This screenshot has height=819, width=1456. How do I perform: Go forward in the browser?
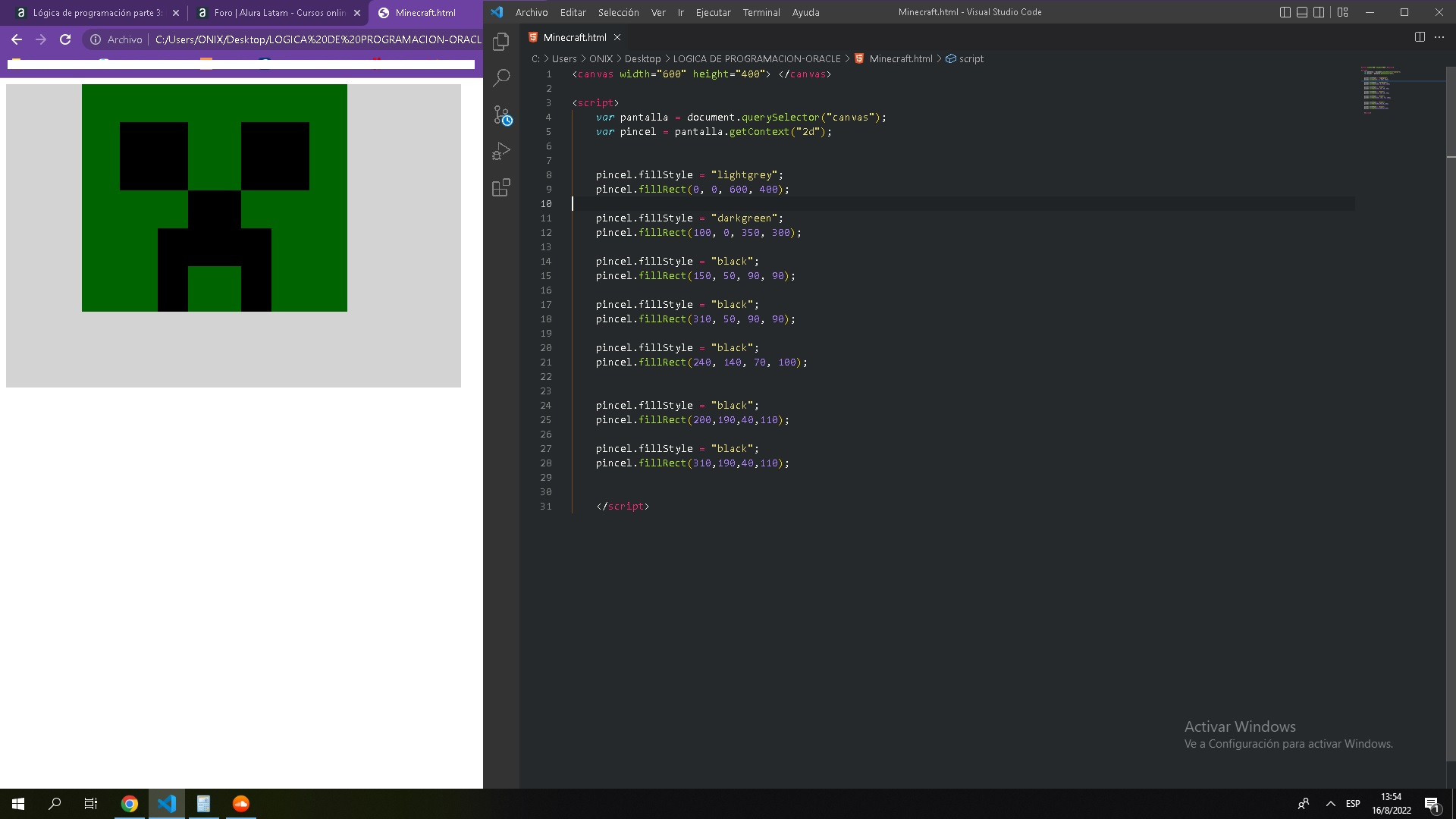[x=41, y=39]
